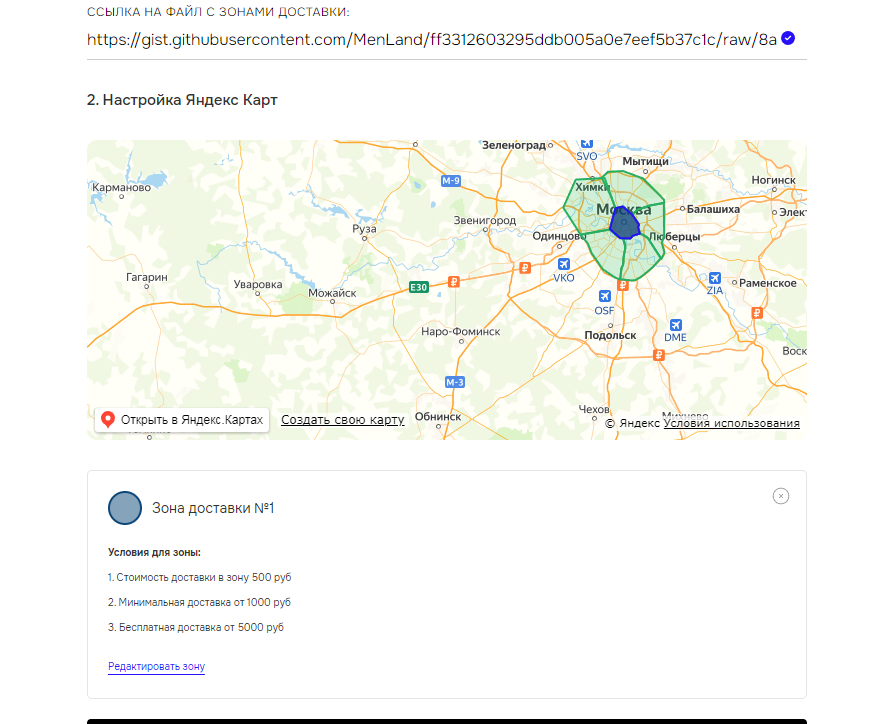Image resolution: width=872 pixels, height=724 pixels.
Task: Click the Гагарин town label
Action: (x=147, y=277)
